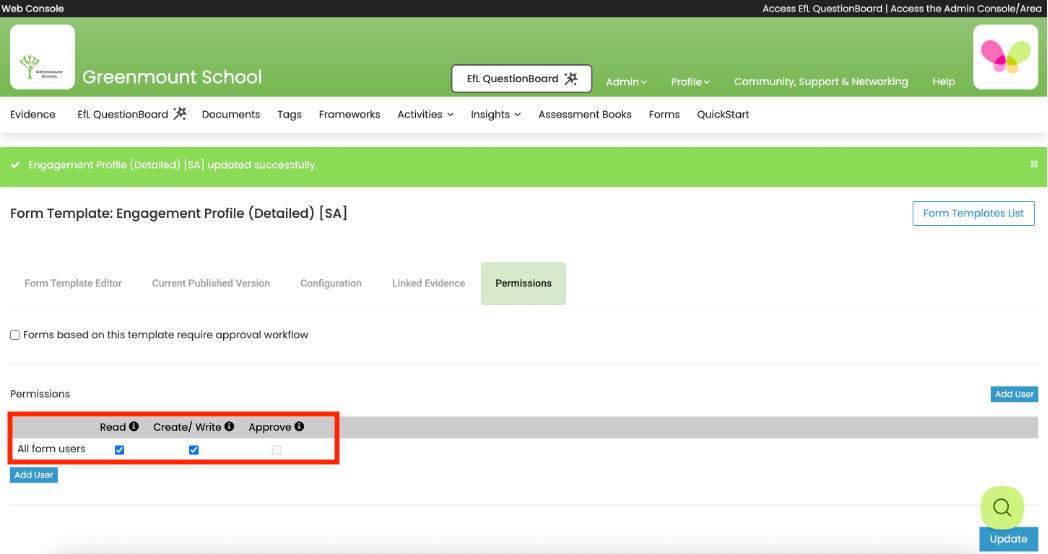
Task: Switch to Form Template Editor tab
Action: coord(73,283)
